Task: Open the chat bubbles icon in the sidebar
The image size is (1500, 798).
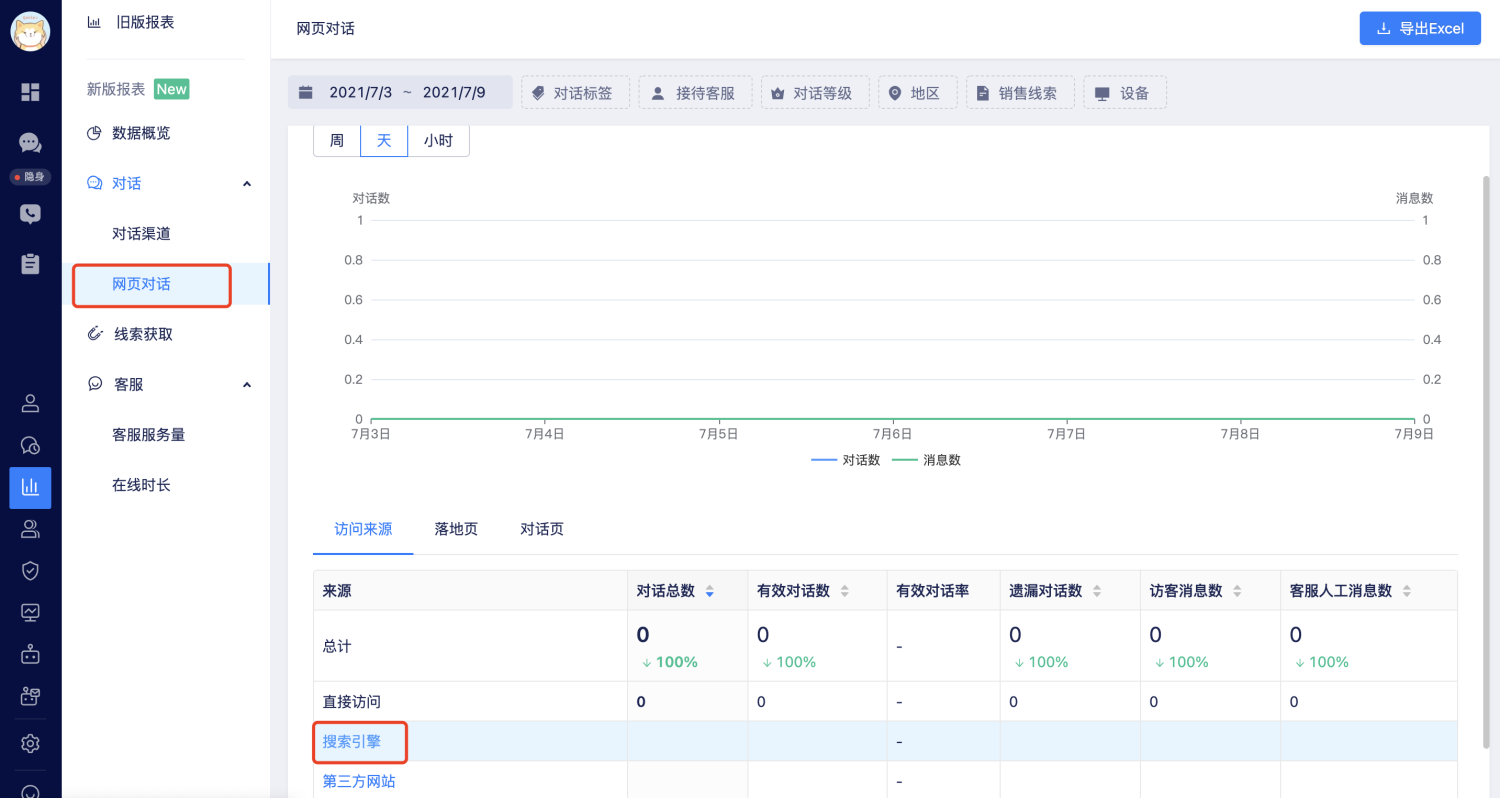Action: 30,142
